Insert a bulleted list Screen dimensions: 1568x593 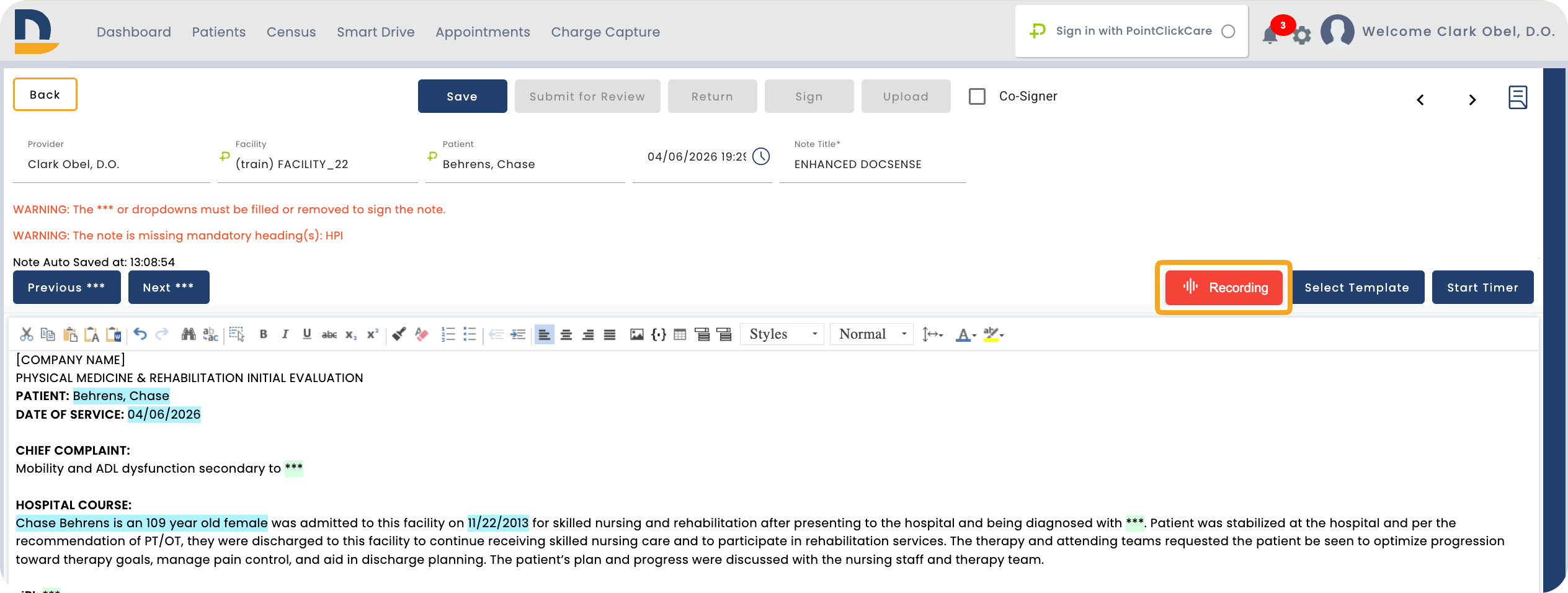(x=470, y=334)
